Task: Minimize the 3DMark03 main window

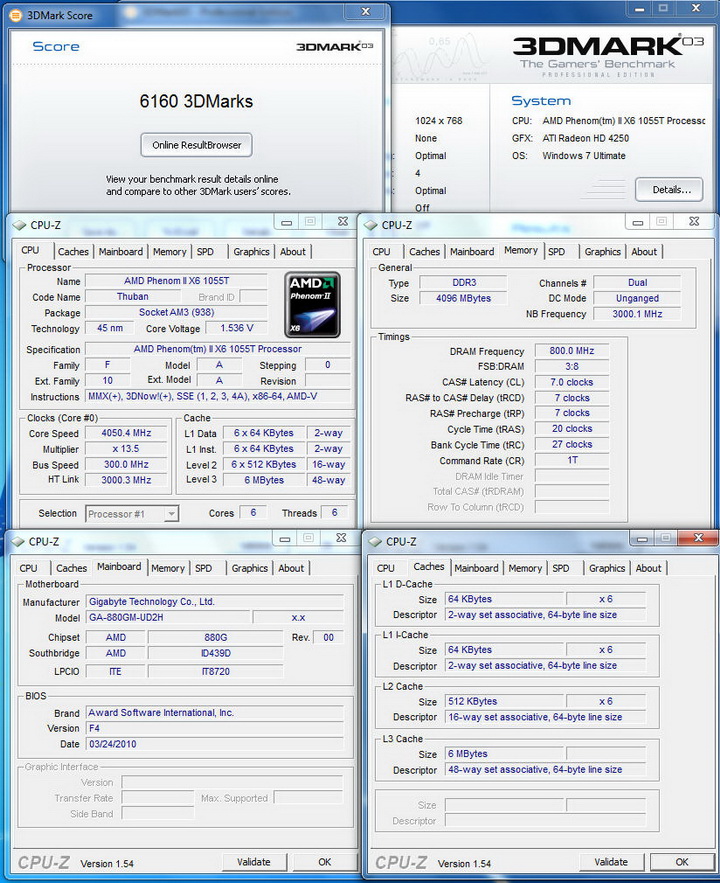Action: click(x=639, y=8)
